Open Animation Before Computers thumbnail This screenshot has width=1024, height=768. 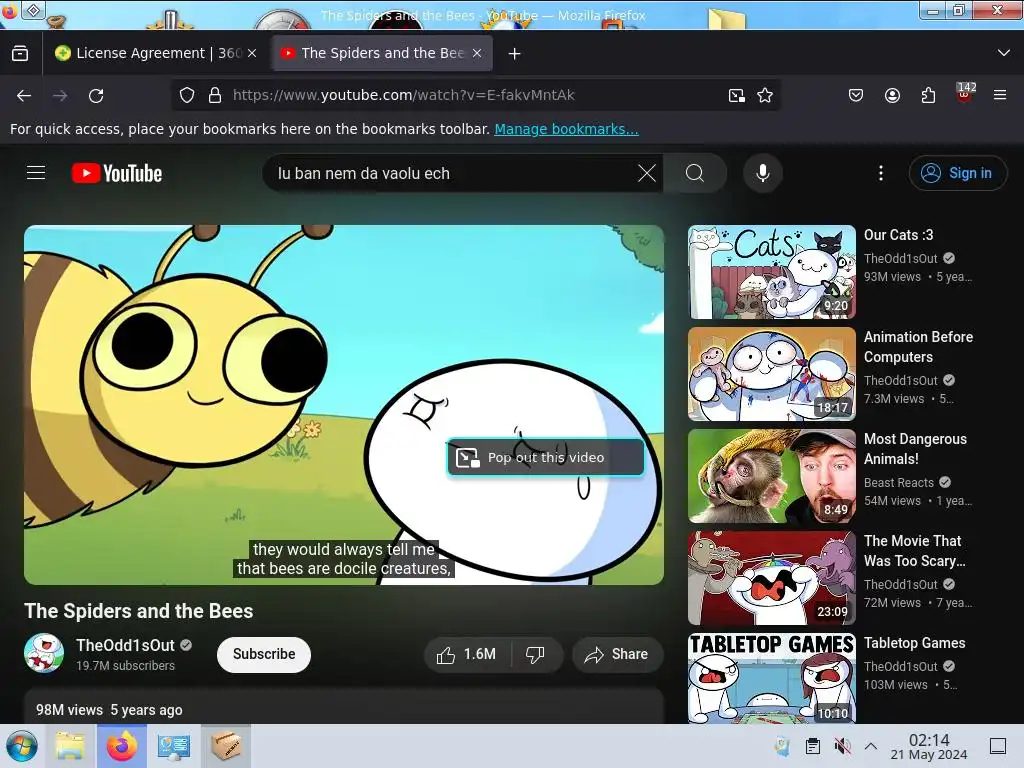coord(771,374)
